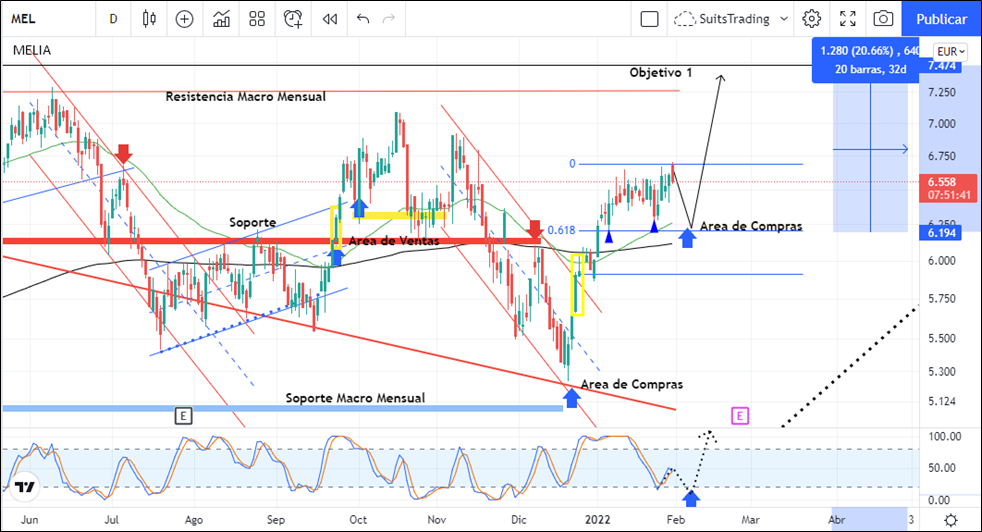Image resolution: width=982 pixels, height=532 pixels.
Task: Open the indicator templates grid icon
Action: [x=257, y=18]
